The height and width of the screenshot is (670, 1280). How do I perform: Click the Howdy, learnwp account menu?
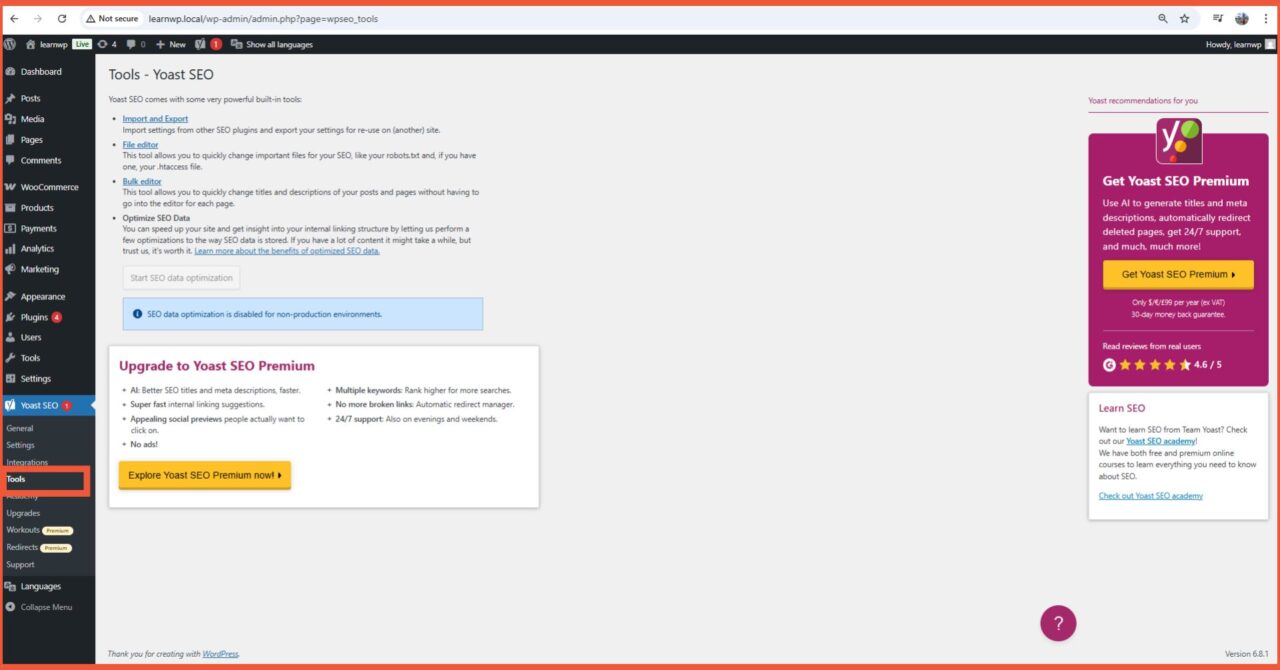coord(1241,44)
